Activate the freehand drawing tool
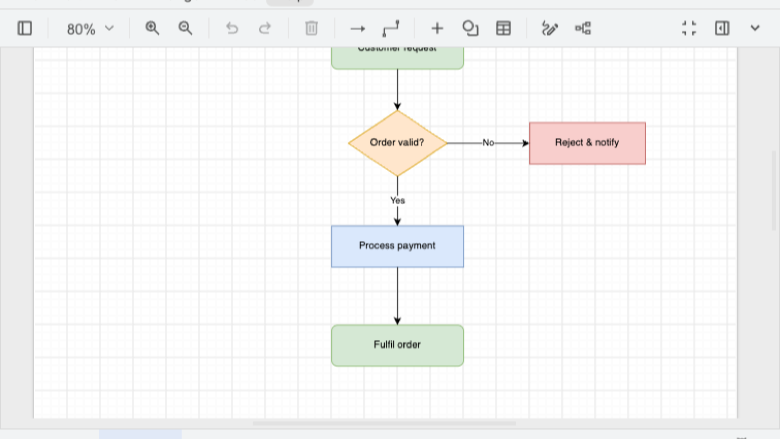 pos(550,28)
